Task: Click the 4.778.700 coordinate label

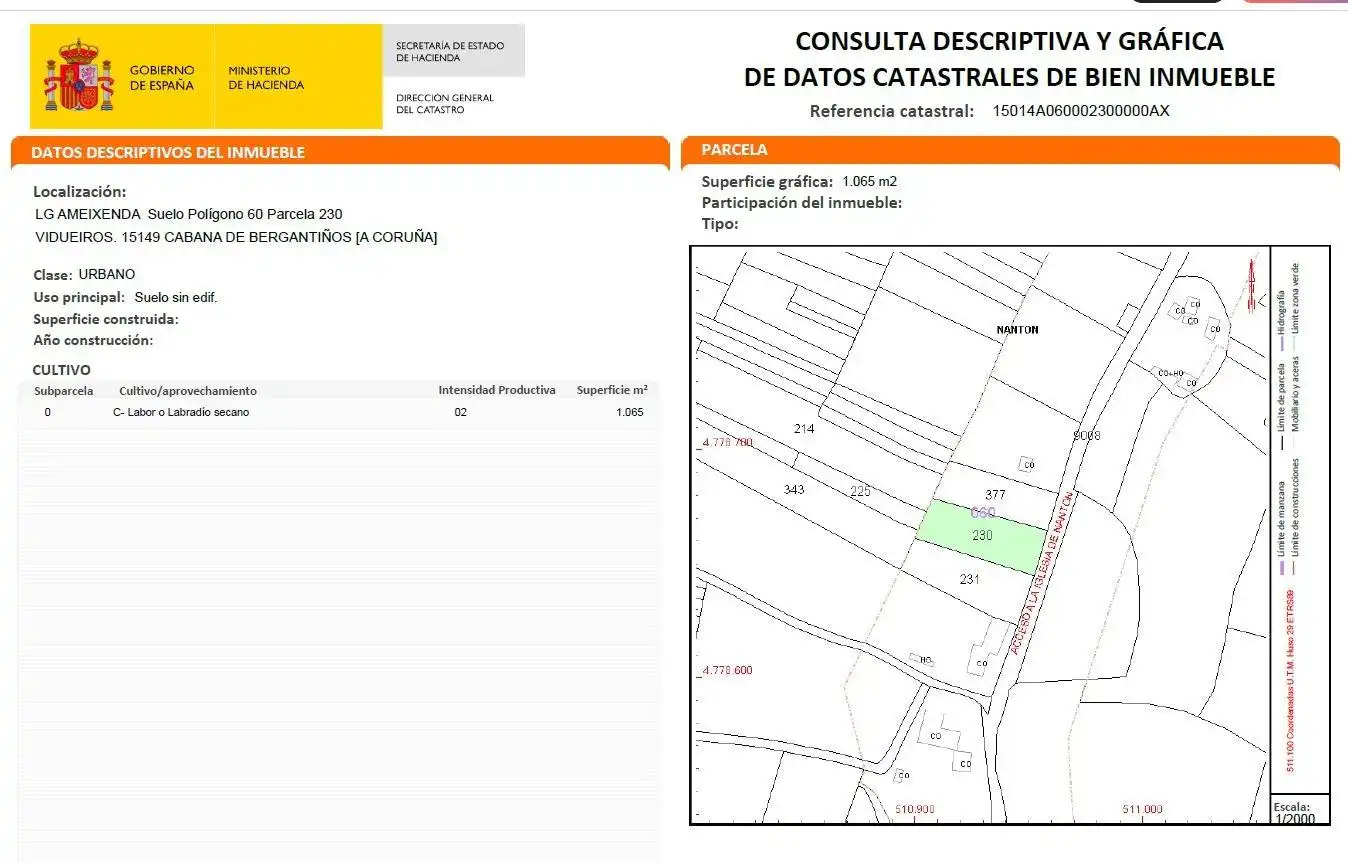Action: 727,441
